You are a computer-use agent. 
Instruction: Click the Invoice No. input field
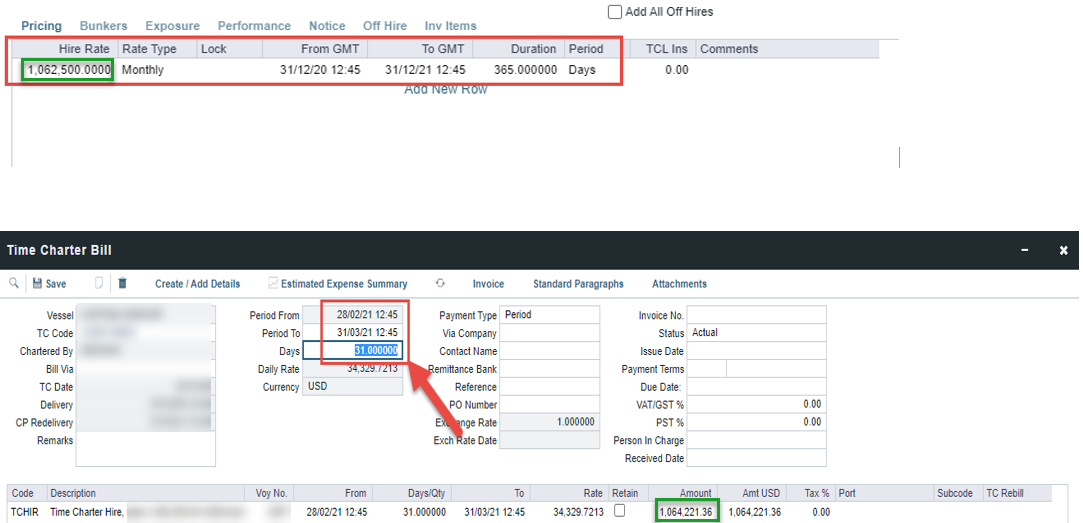756,315
